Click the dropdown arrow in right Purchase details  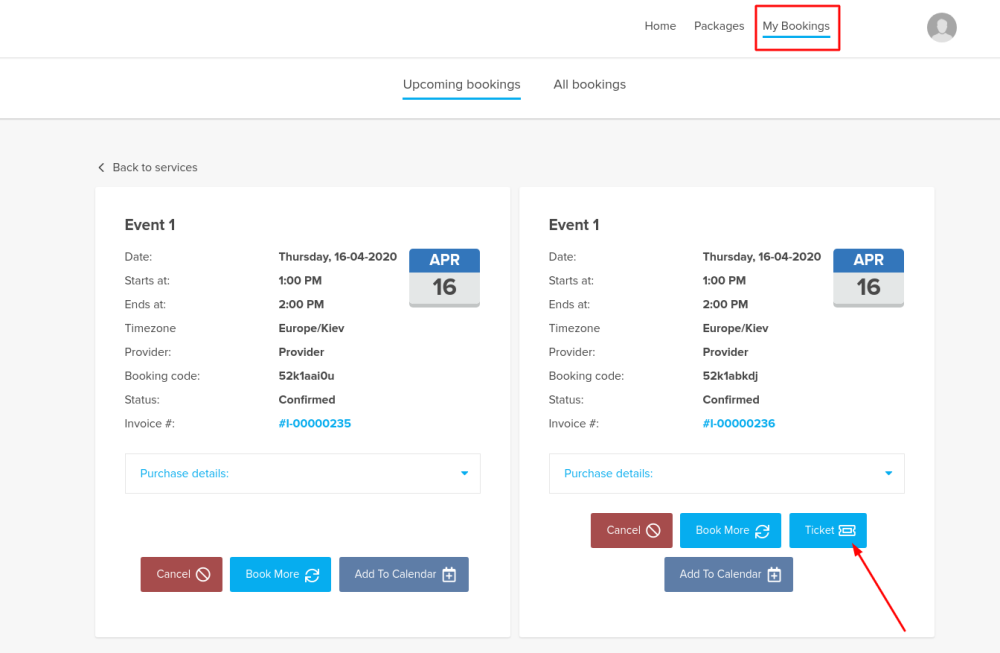point(888,474)
